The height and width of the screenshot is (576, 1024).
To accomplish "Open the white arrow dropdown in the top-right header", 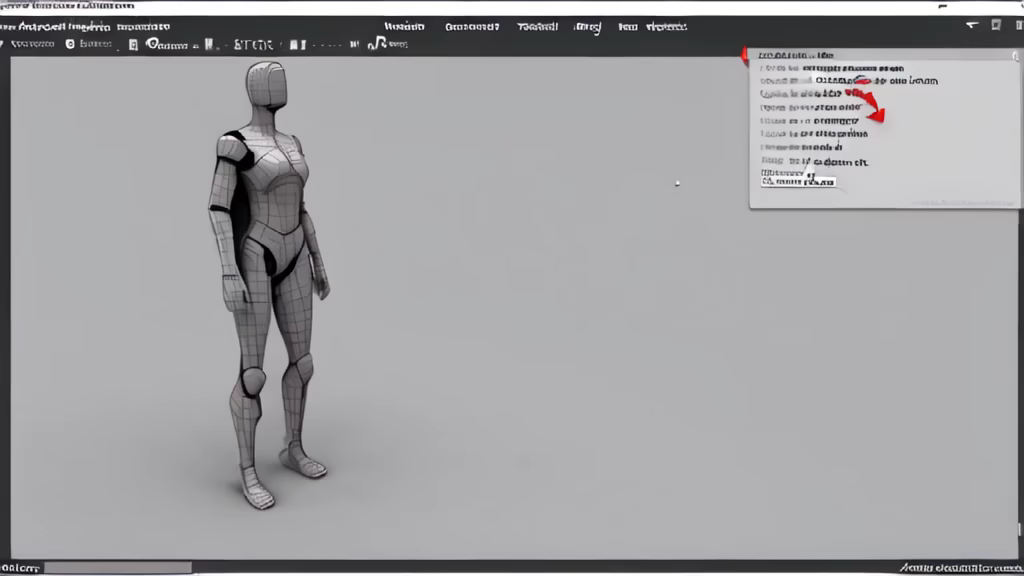I will point(972,26).
